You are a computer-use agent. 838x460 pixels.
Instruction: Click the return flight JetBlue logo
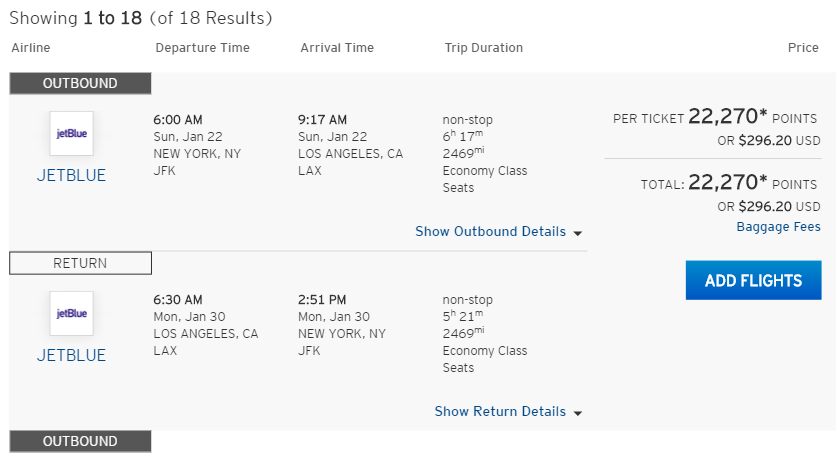coord(72,314)
